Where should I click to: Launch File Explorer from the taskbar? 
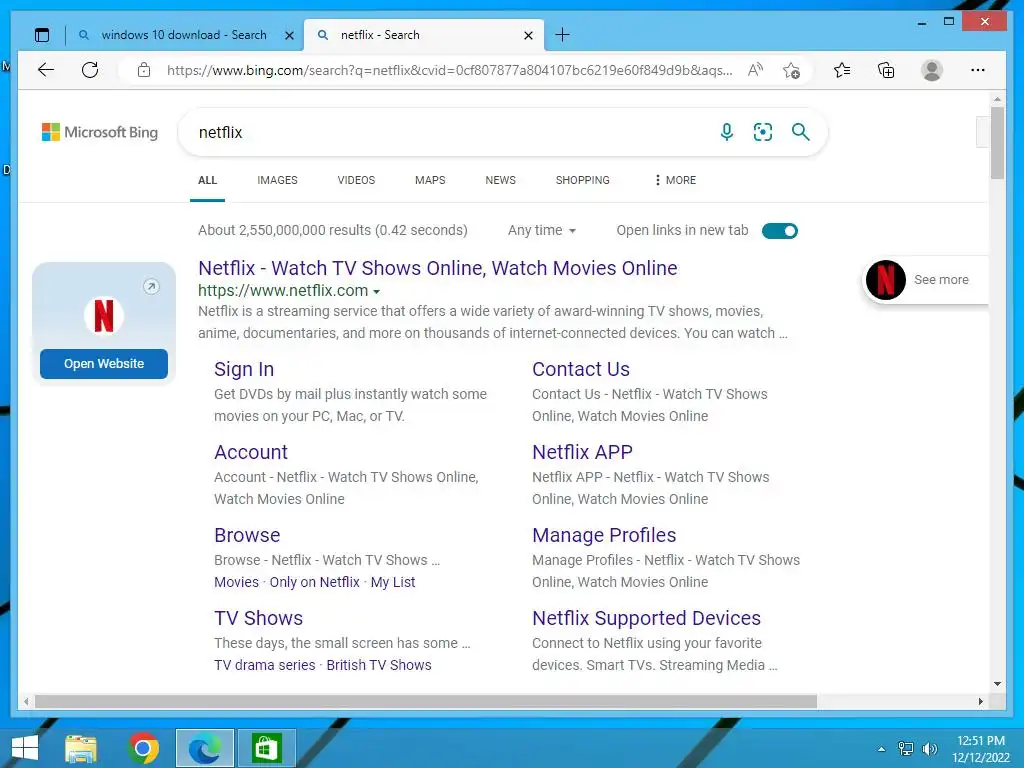tap(81, 748)
